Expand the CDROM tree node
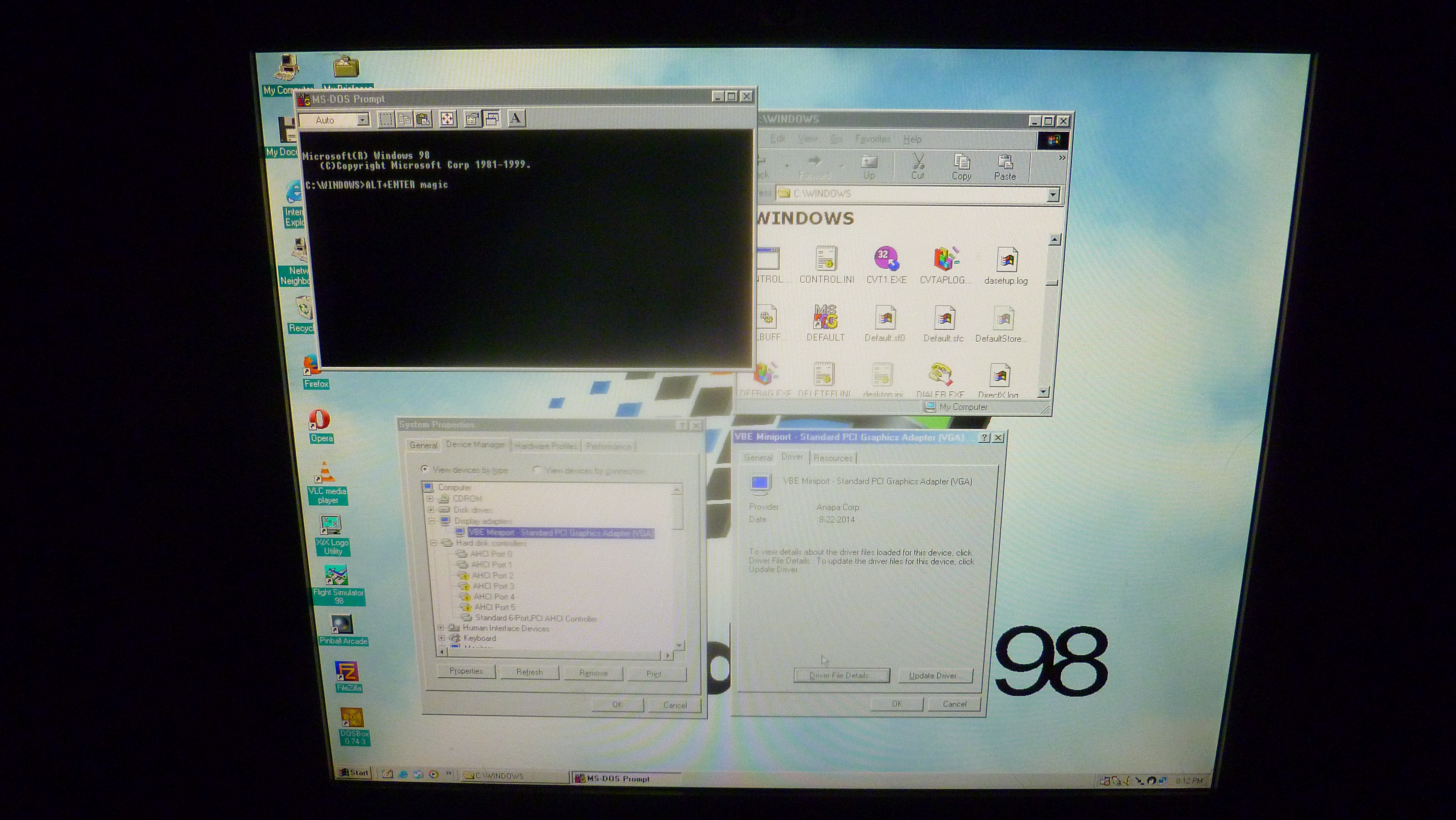The height and width of the screenshot is (820, 1456). [430, 499]
